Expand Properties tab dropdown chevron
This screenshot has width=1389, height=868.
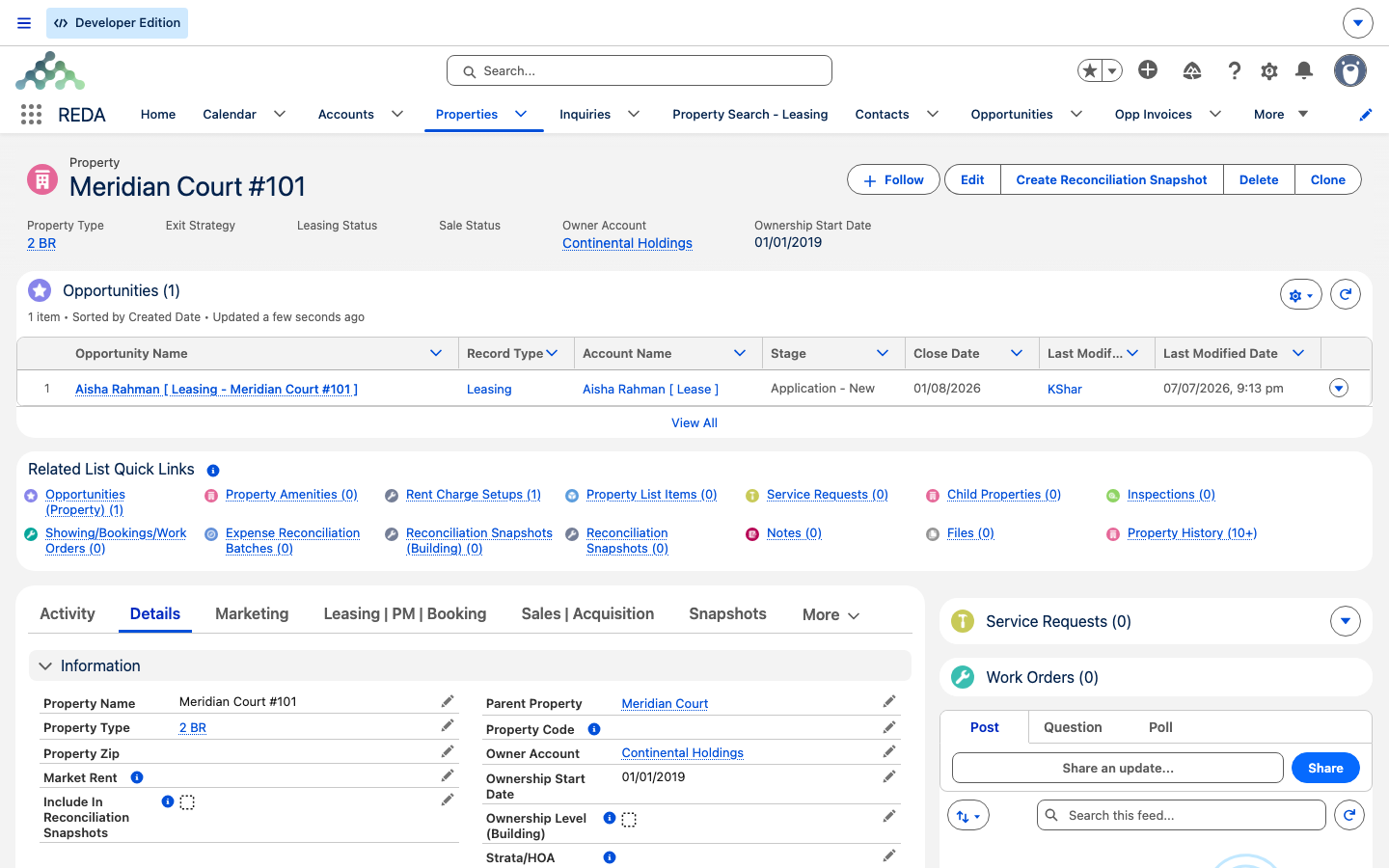coord(521,114)
